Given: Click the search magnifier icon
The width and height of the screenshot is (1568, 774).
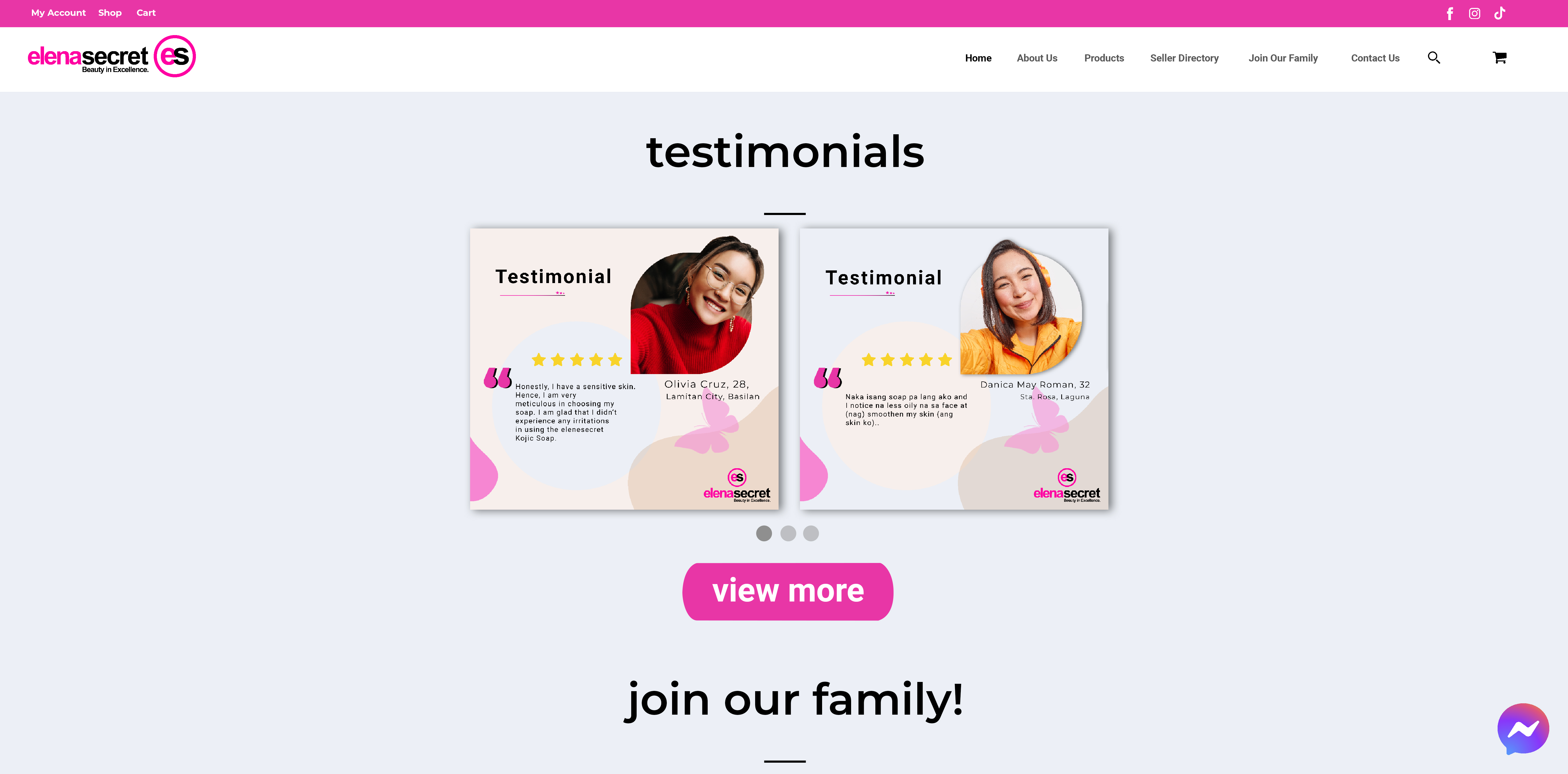Looking at the screenshot, I should tap(1434, 58).
